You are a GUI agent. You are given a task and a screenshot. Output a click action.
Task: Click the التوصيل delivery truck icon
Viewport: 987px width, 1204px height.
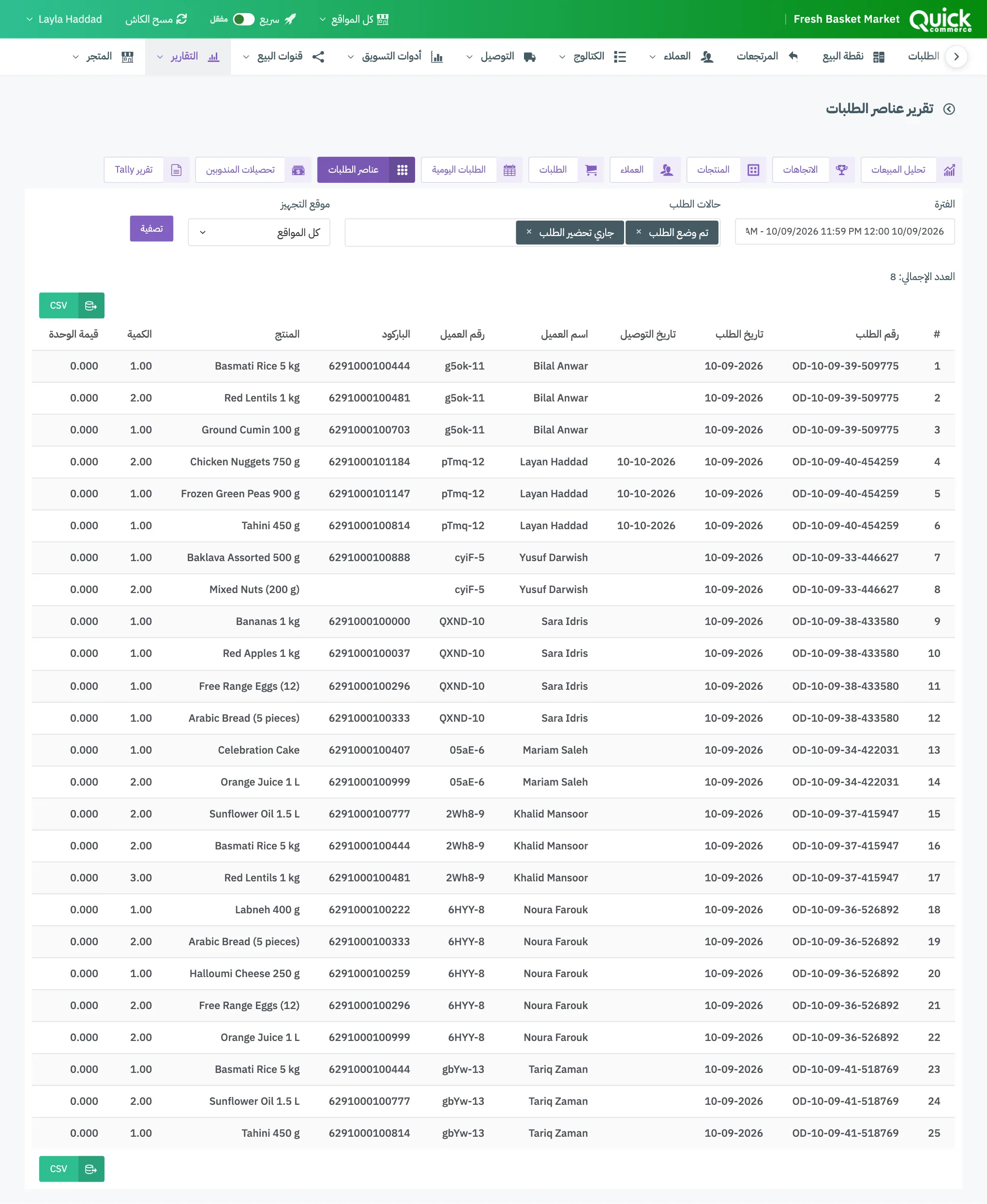click(x=529, y=56)
